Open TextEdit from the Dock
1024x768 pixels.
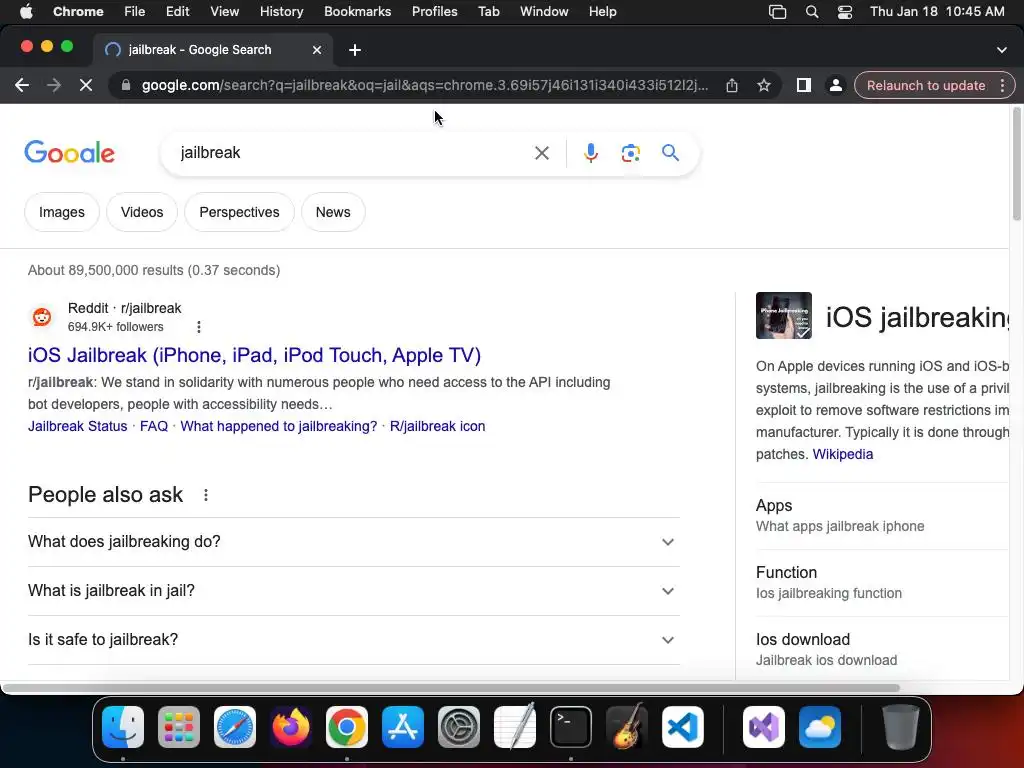coord(515,727)
